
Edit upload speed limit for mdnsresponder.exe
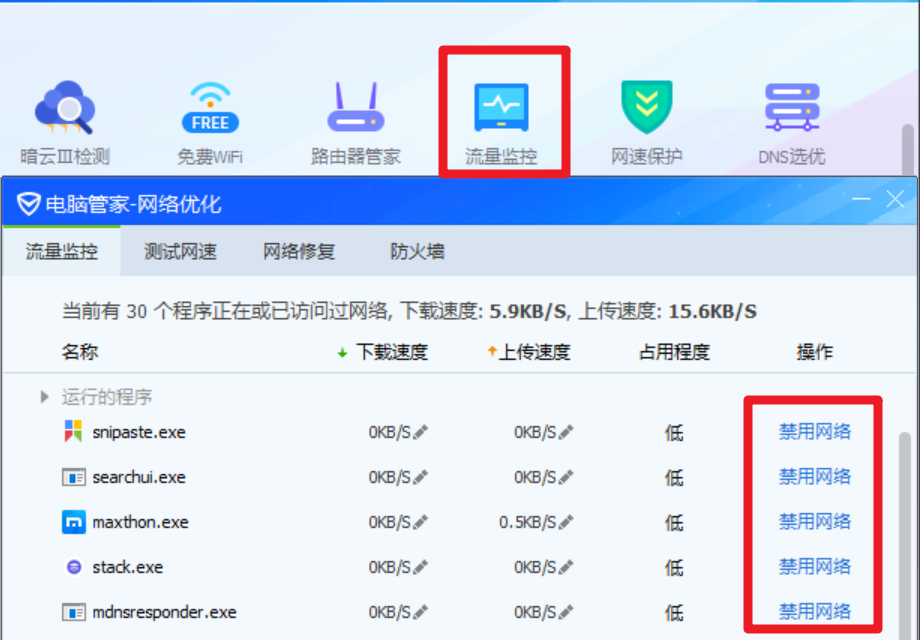point(566,612)
